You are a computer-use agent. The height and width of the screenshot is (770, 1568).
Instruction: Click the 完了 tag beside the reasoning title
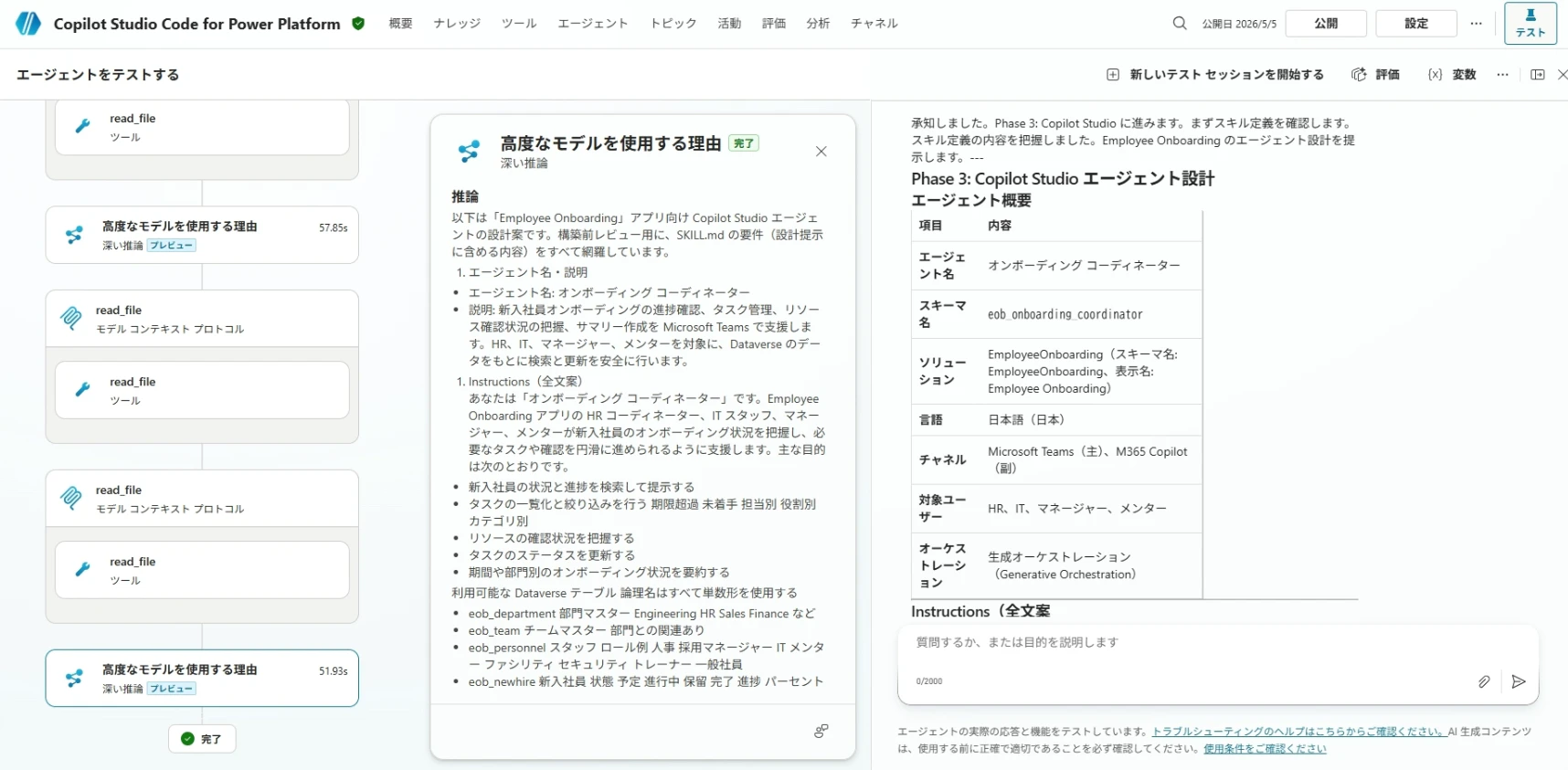tap(744, 143)
